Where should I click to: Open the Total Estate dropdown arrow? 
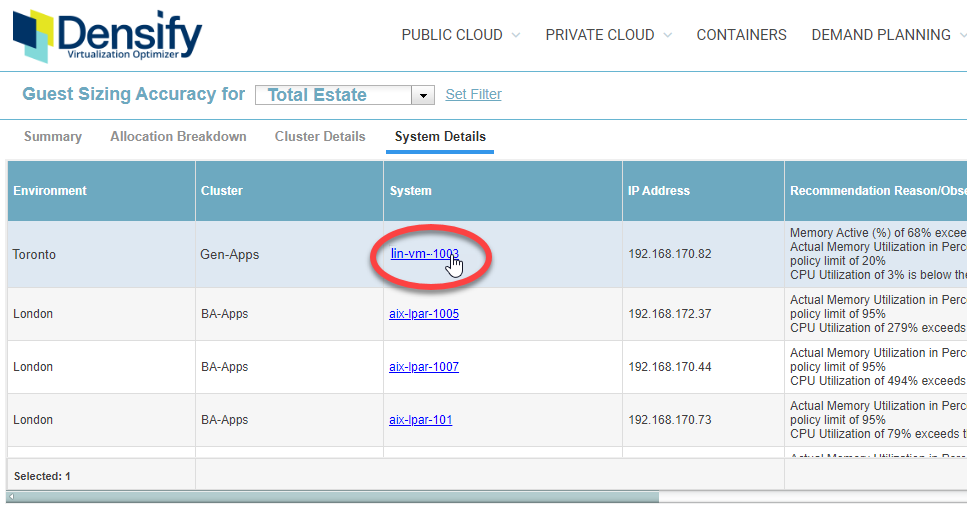(424, 95)
